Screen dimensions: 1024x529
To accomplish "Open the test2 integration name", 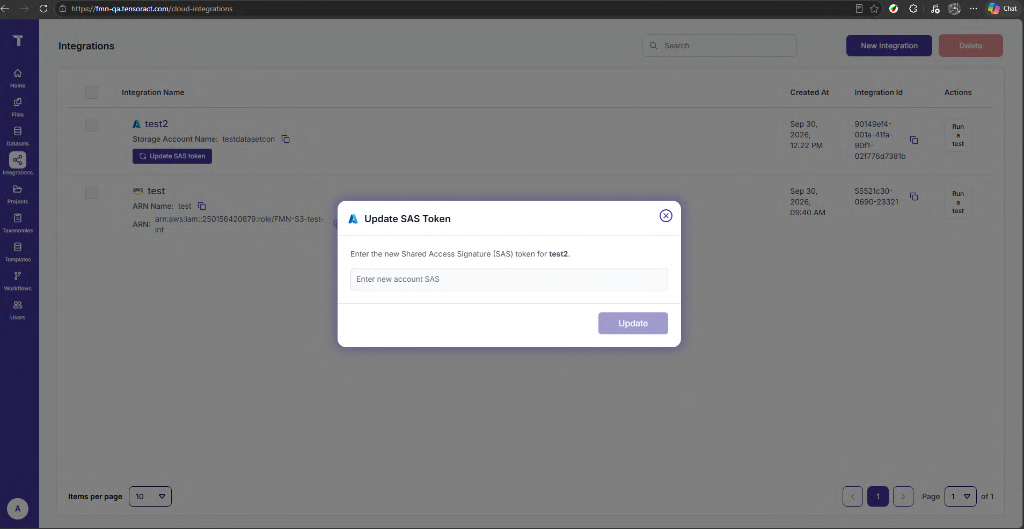I will tap(157, 123).
